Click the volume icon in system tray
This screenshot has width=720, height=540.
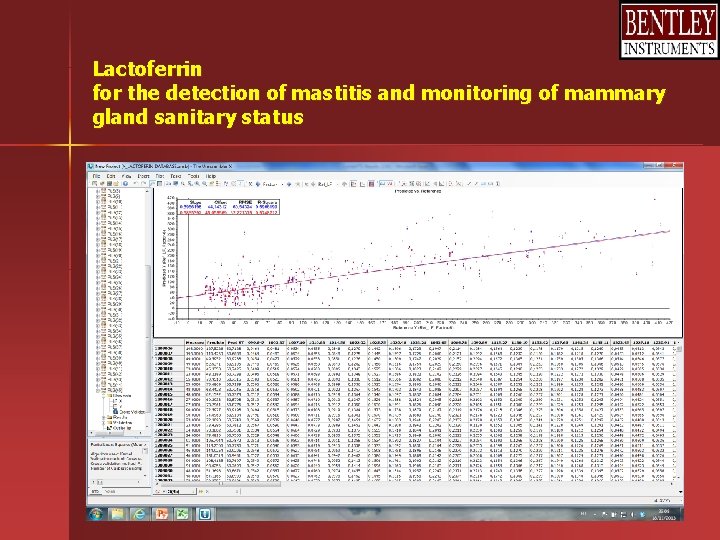(x=633, y=514)
